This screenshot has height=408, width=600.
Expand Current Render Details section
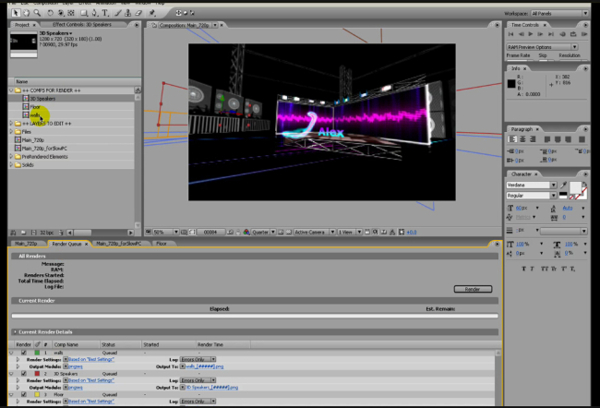coord(15,332)
